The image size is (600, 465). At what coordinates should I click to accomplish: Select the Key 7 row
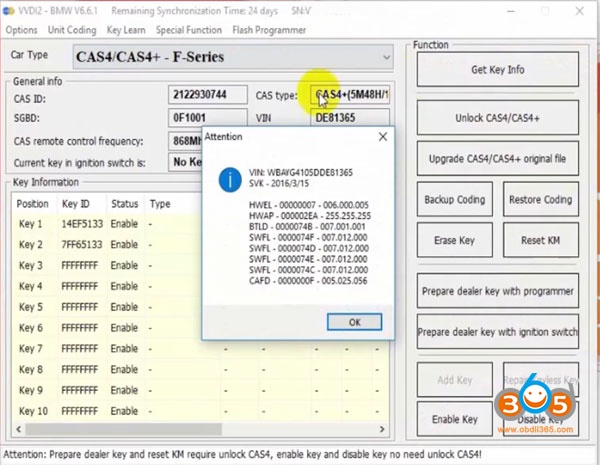point(201,349)
